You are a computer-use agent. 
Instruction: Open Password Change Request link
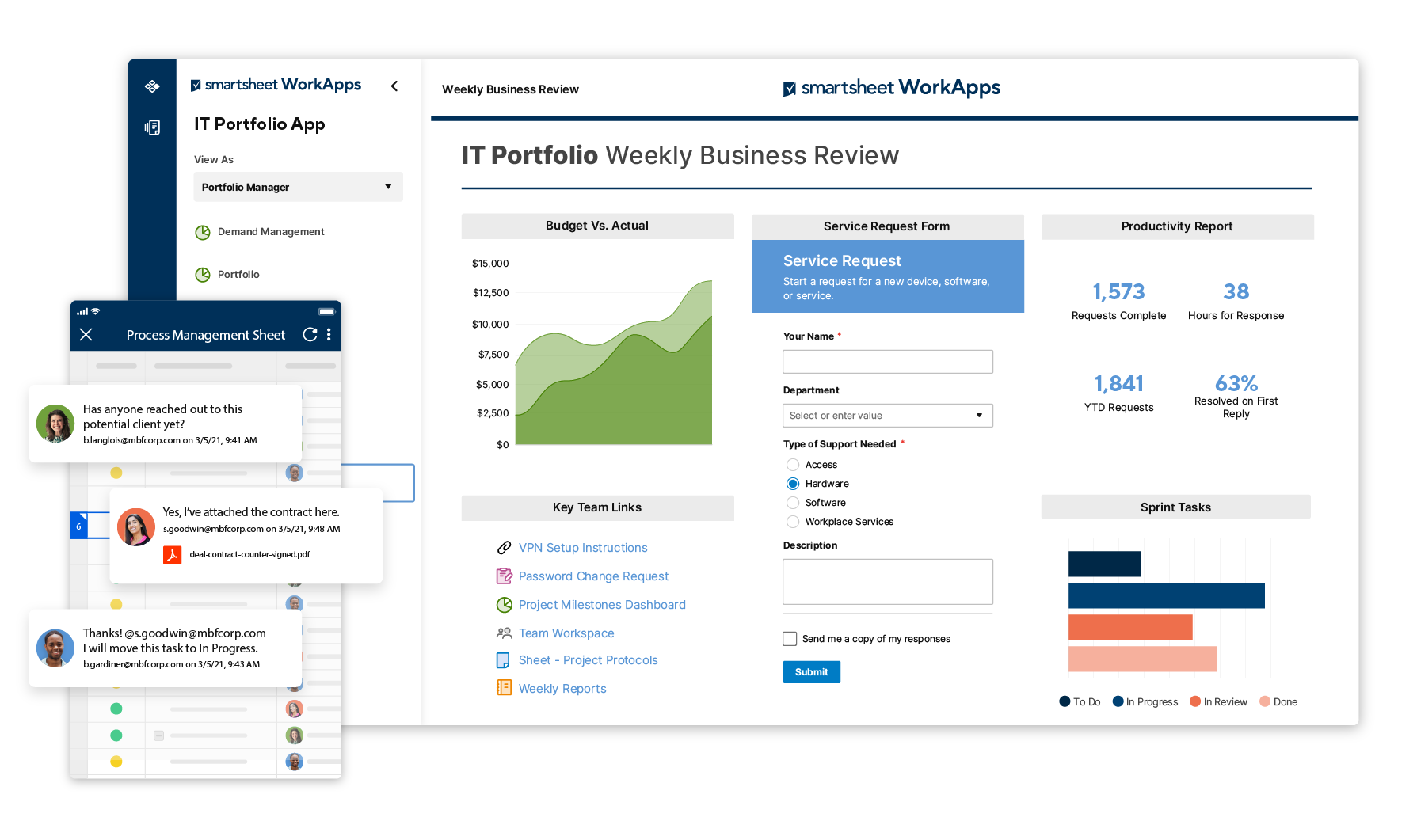[593, 576]
